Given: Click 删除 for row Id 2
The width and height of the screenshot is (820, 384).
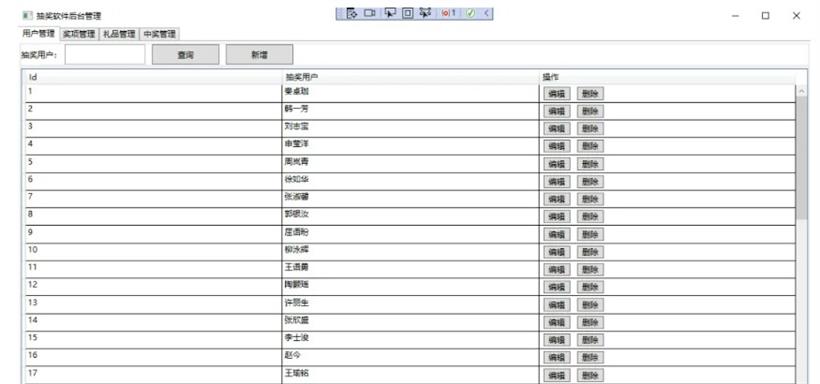Looking at the screenshot, I should tap(590, 111).
